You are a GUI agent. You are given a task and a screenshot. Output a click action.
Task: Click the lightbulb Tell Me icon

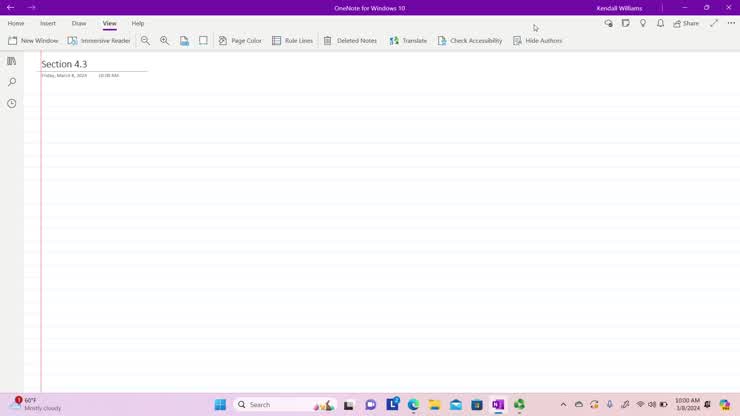point(643,23)
